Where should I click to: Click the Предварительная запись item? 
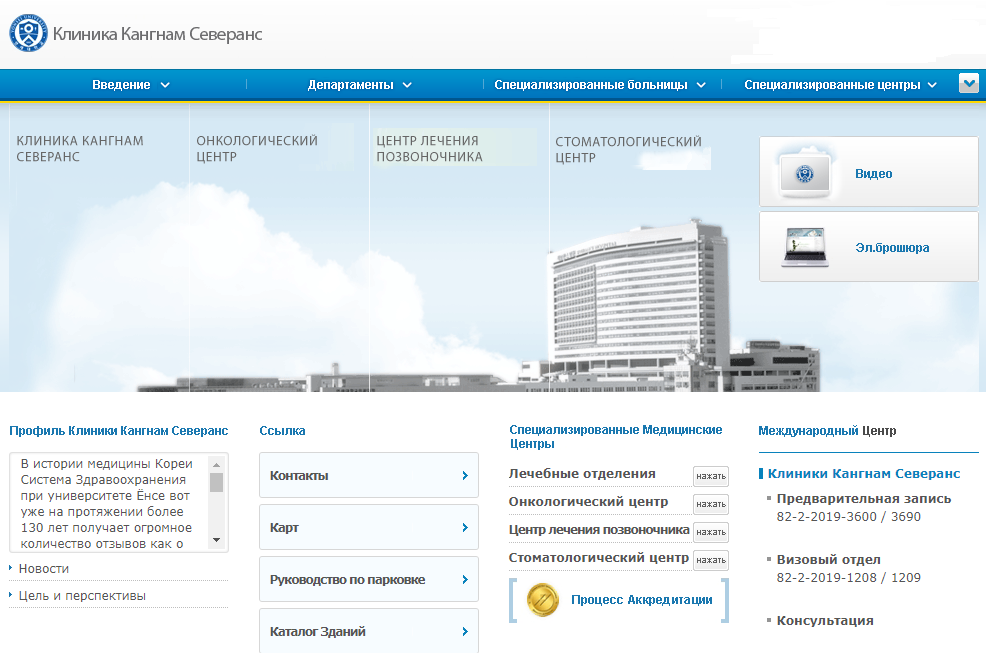[x=864, y=499]
